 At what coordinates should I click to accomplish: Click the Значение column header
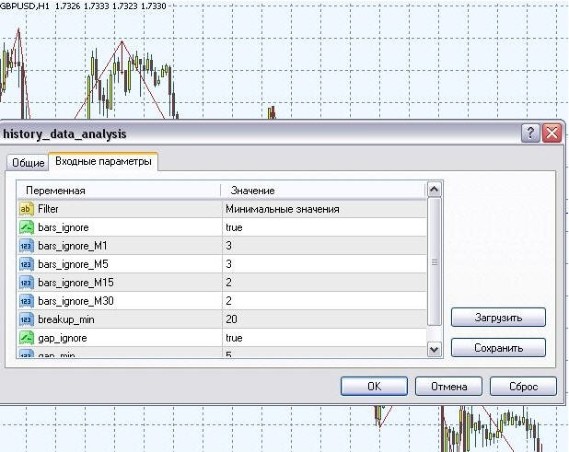[323, 190]
